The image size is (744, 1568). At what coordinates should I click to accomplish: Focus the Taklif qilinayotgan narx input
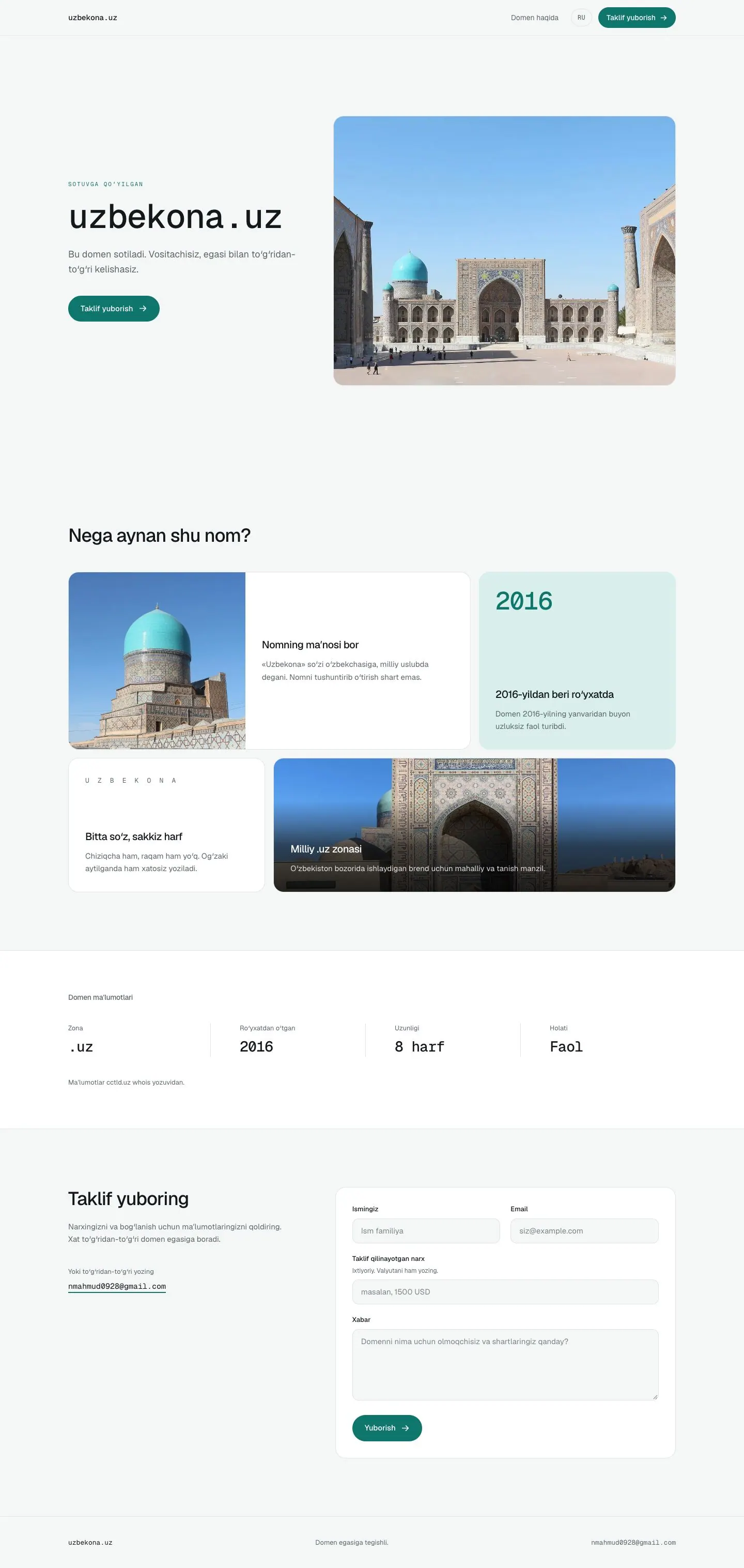[x=505, y=1291]
